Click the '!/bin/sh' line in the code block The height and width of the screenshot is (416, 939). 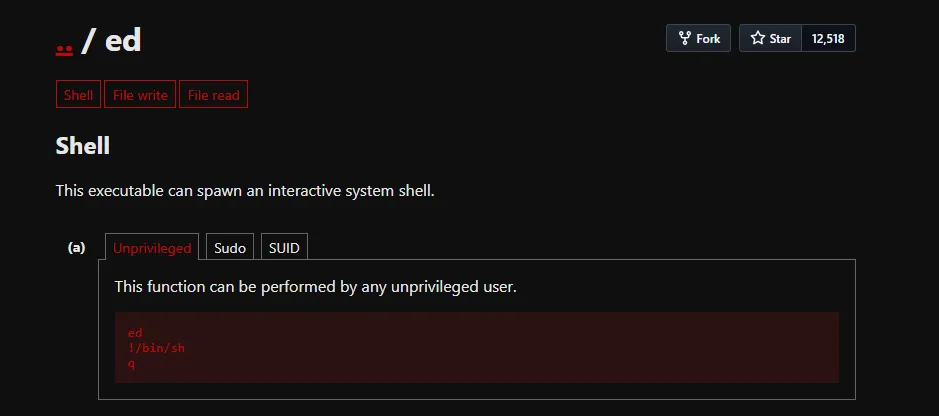coord(156,348)
